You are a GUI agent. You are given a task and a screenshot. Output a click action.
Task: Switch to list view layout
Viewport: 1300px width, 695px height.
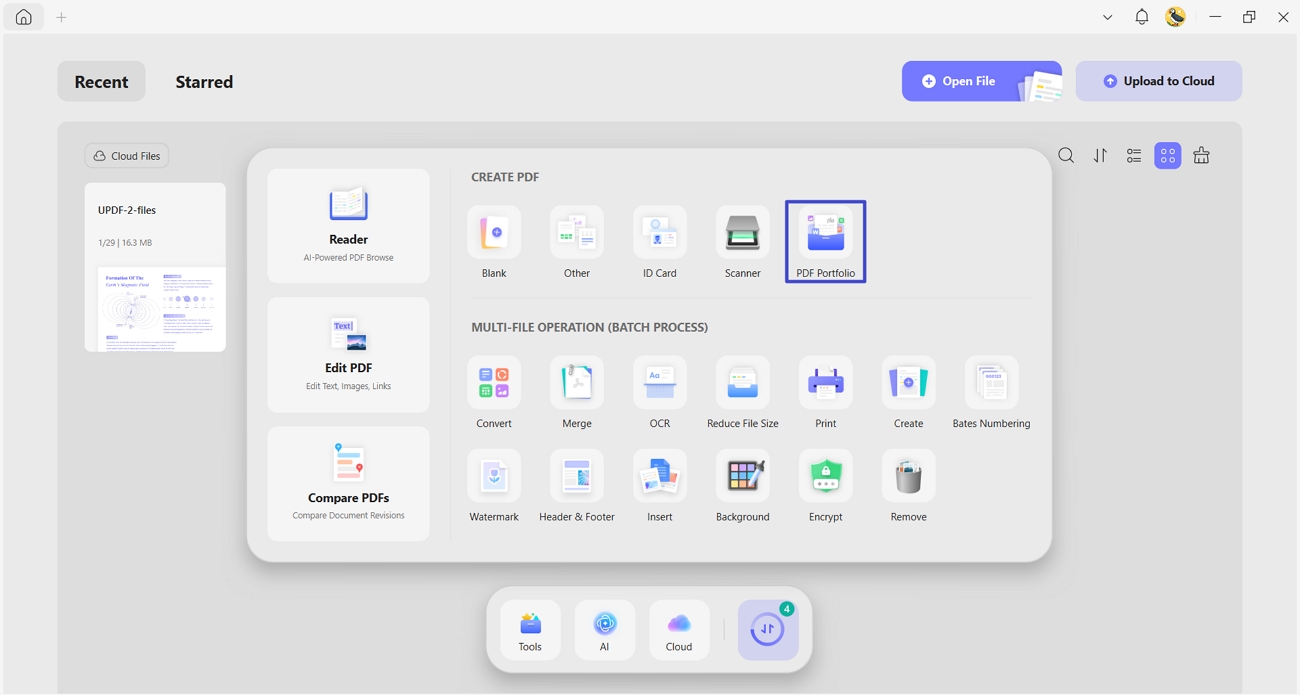click(x=1134, y=156)
